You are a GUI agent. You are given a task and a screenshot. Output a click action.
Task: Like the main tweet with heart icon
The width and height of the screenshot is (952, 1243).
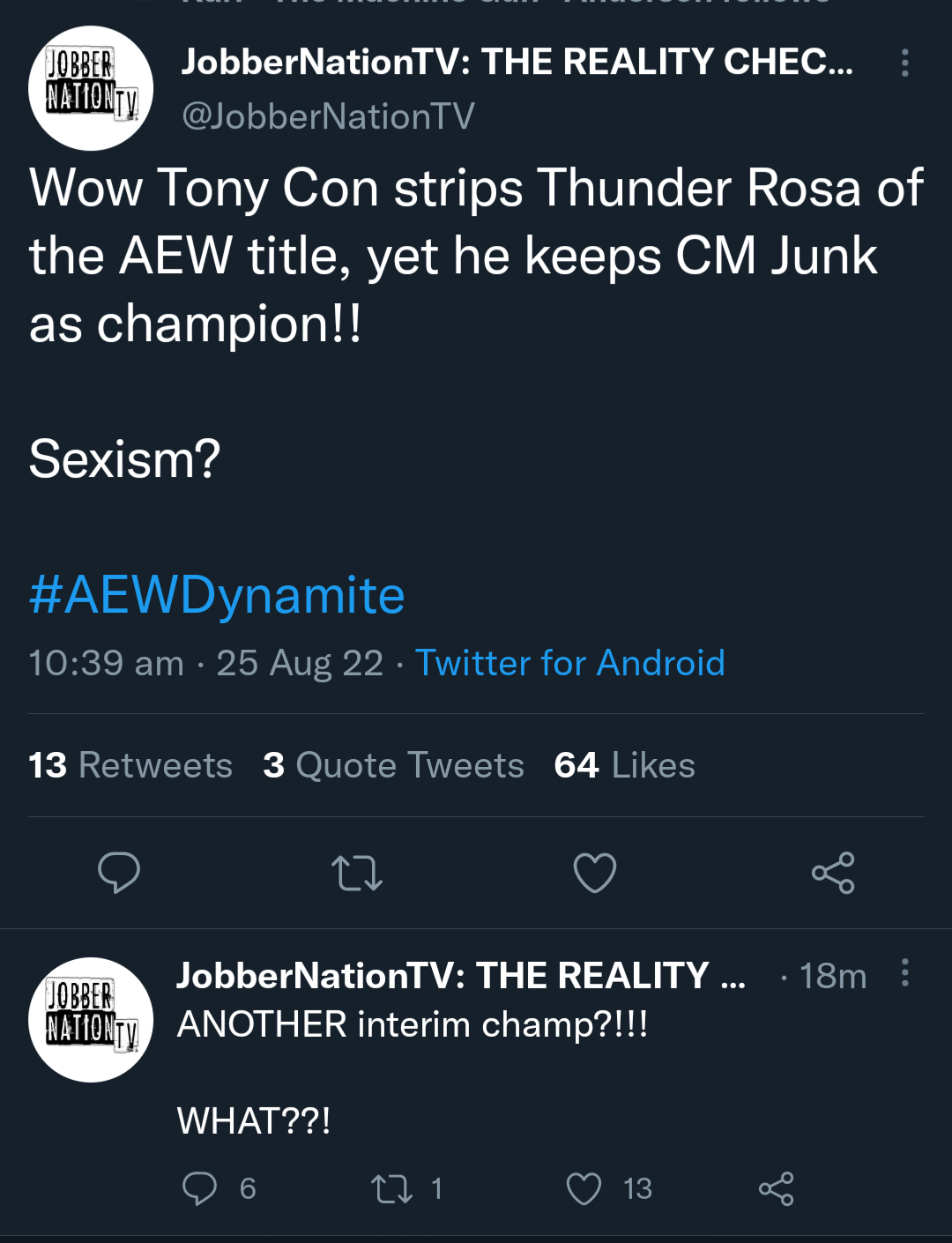point(595,873)
